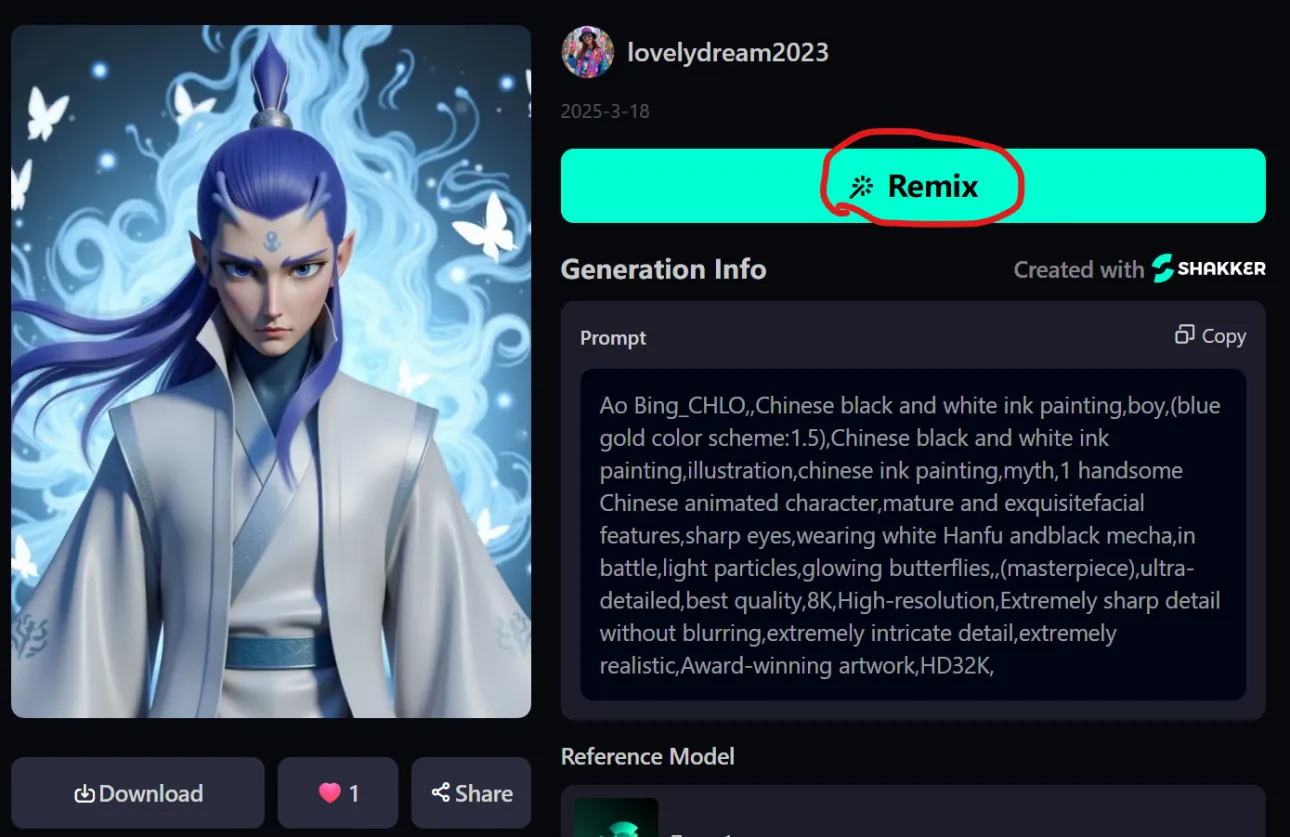Click the Copy text beside the prompt
Screen dimensions: 1290x837
[x=1224, y=336]
